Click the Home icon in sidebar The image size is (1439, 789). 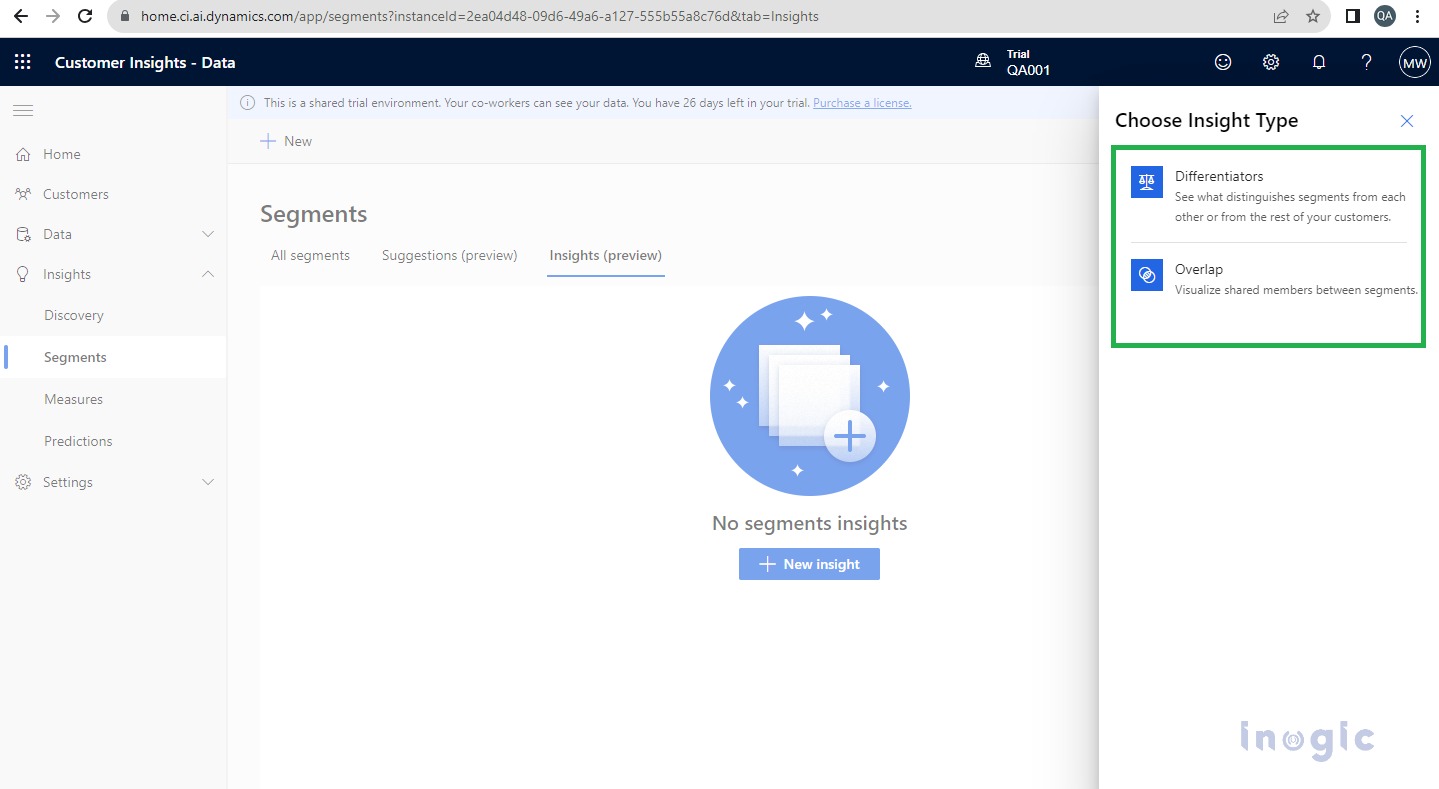pyautogui.click(x=23, y=154)
